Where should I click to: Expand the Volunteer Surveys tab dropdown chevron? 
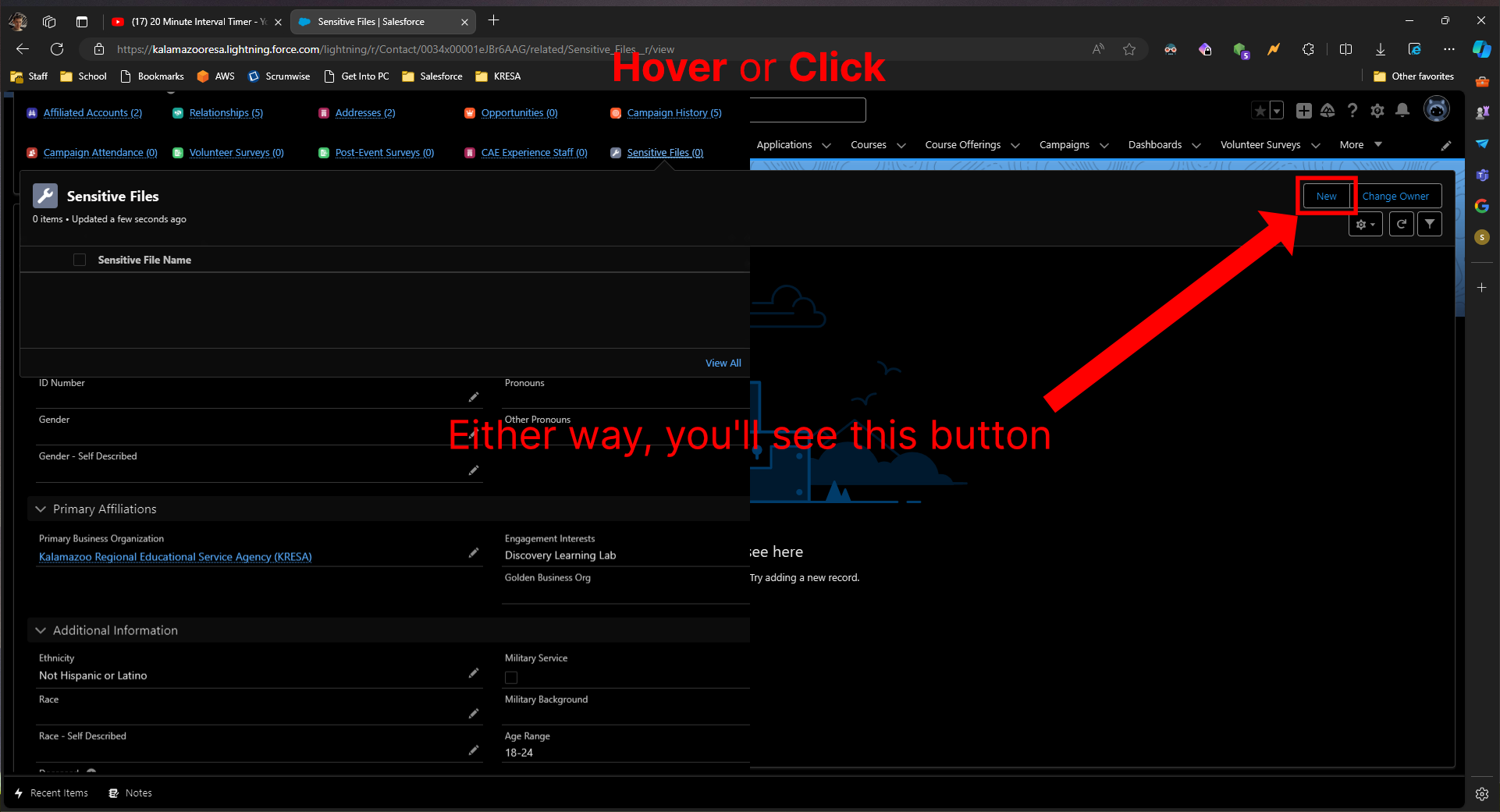click(x=1316, y=145)
